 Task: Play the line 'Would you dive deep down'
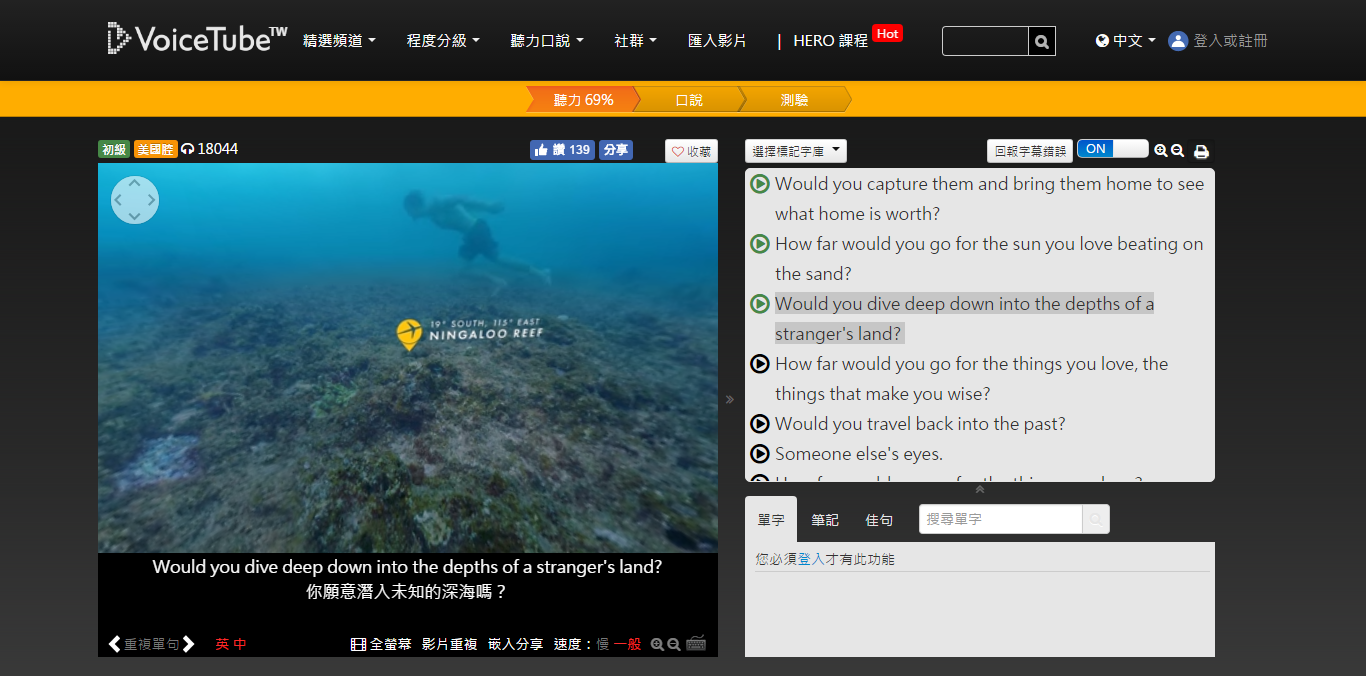760,304
